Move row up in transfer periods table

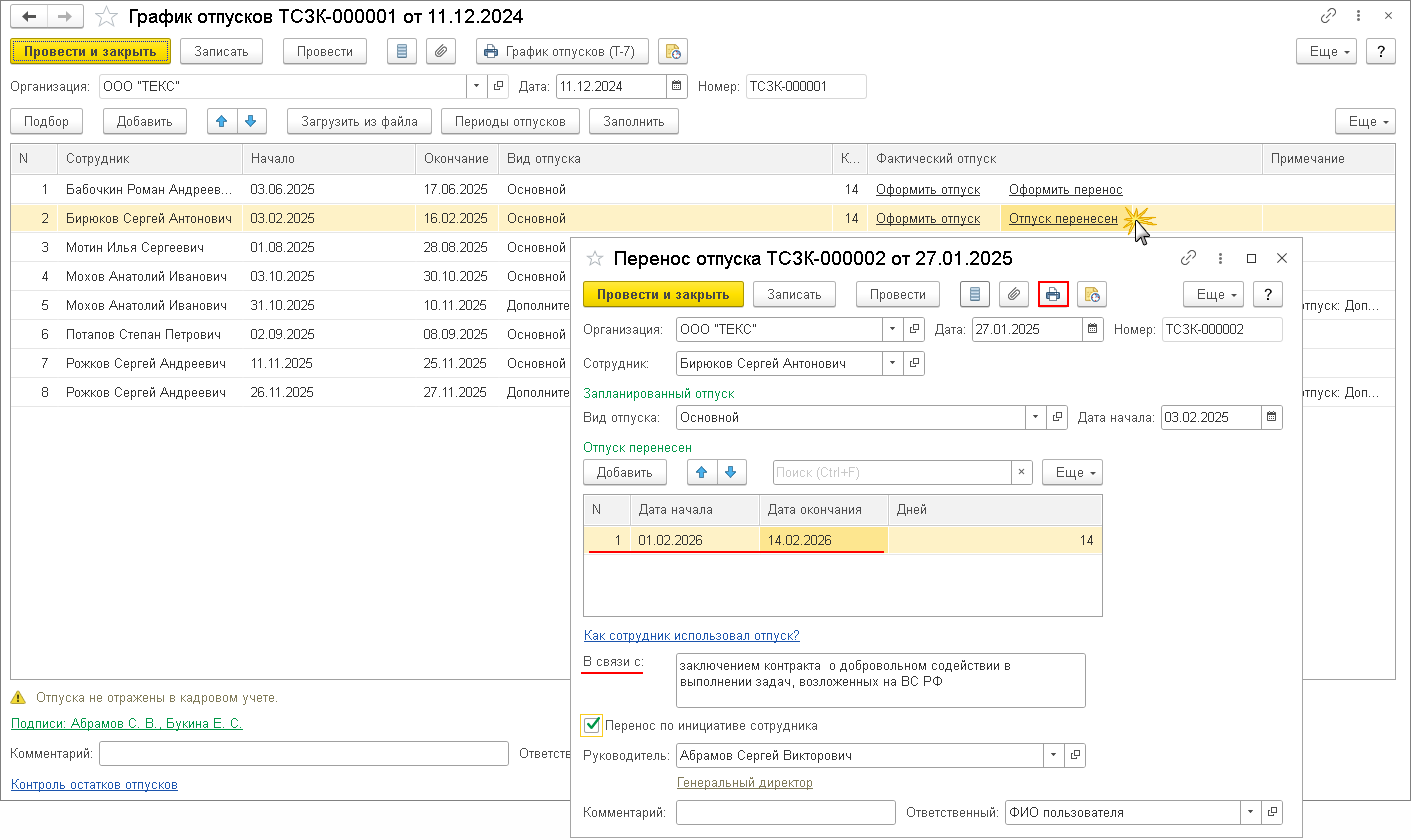pos(699,472)
